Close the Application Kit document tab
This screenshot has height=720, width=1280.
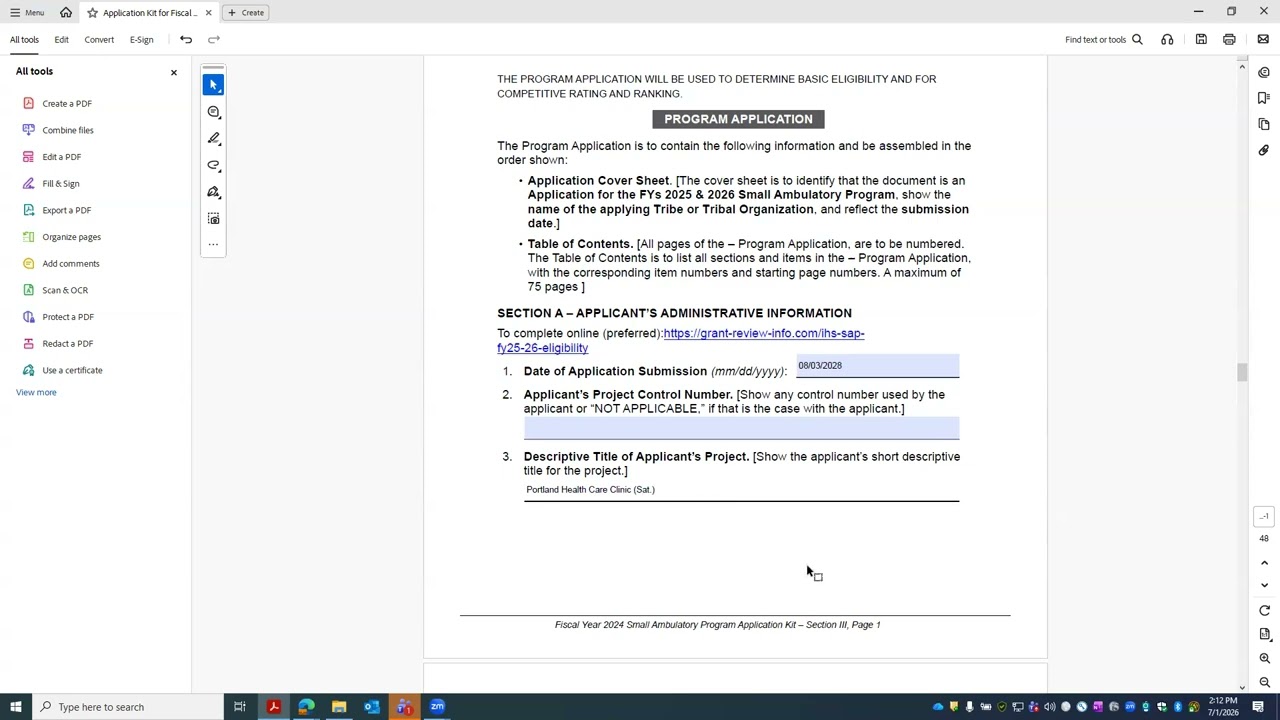pos(208,13)
